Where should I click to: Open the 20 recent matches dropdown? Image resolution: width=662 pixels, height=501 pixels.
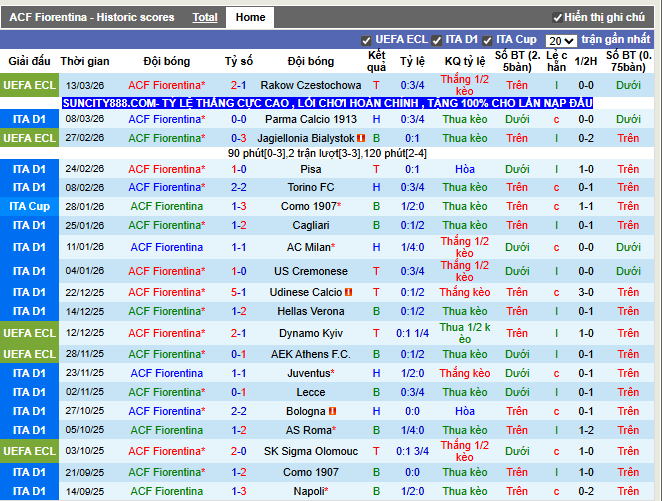(561, 41)
